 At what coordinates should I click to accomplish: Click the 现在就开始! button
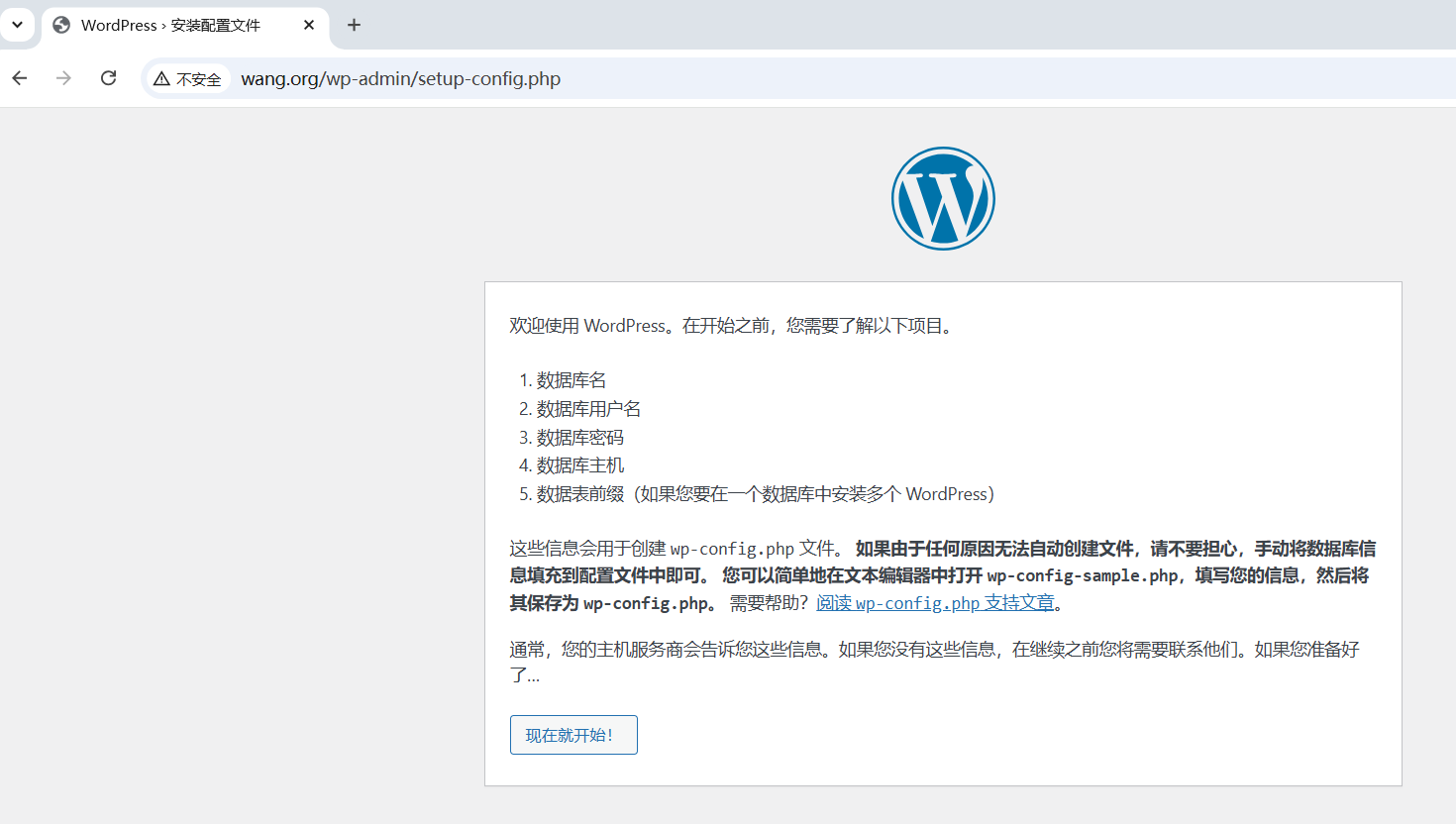pyautogui.click(x=573, y=735)
